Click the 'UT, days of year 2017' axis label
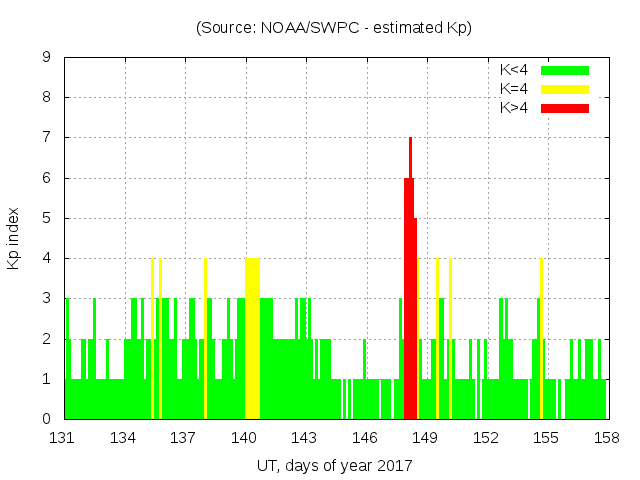Image resolution: width=640 pixels, height=480 pixels. (x=334, y=465)
